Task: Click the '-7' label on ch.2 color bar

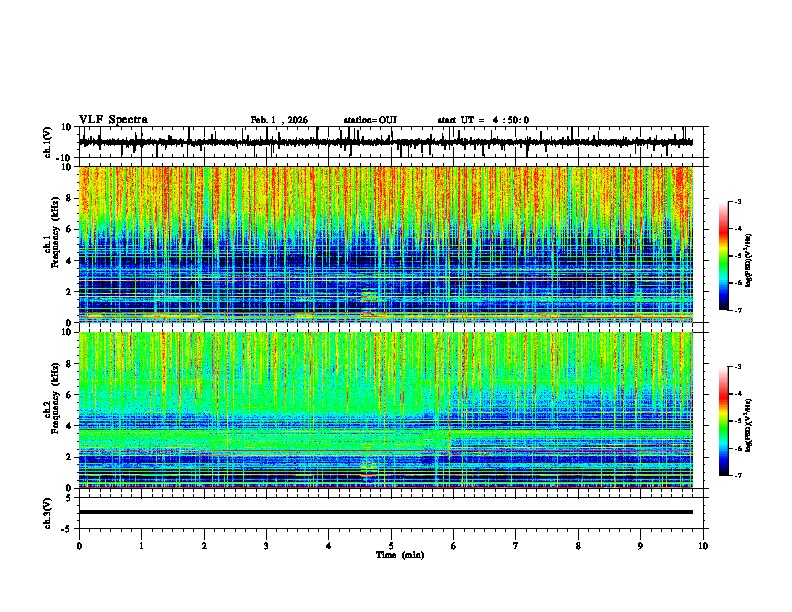Action: coord(737,475)
